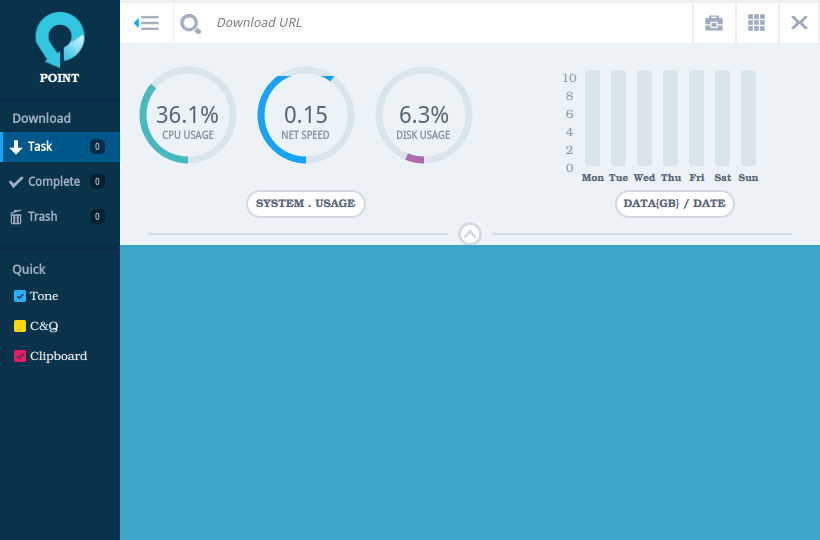
Task: Click the Tue bar in chart
Action: 619,118
